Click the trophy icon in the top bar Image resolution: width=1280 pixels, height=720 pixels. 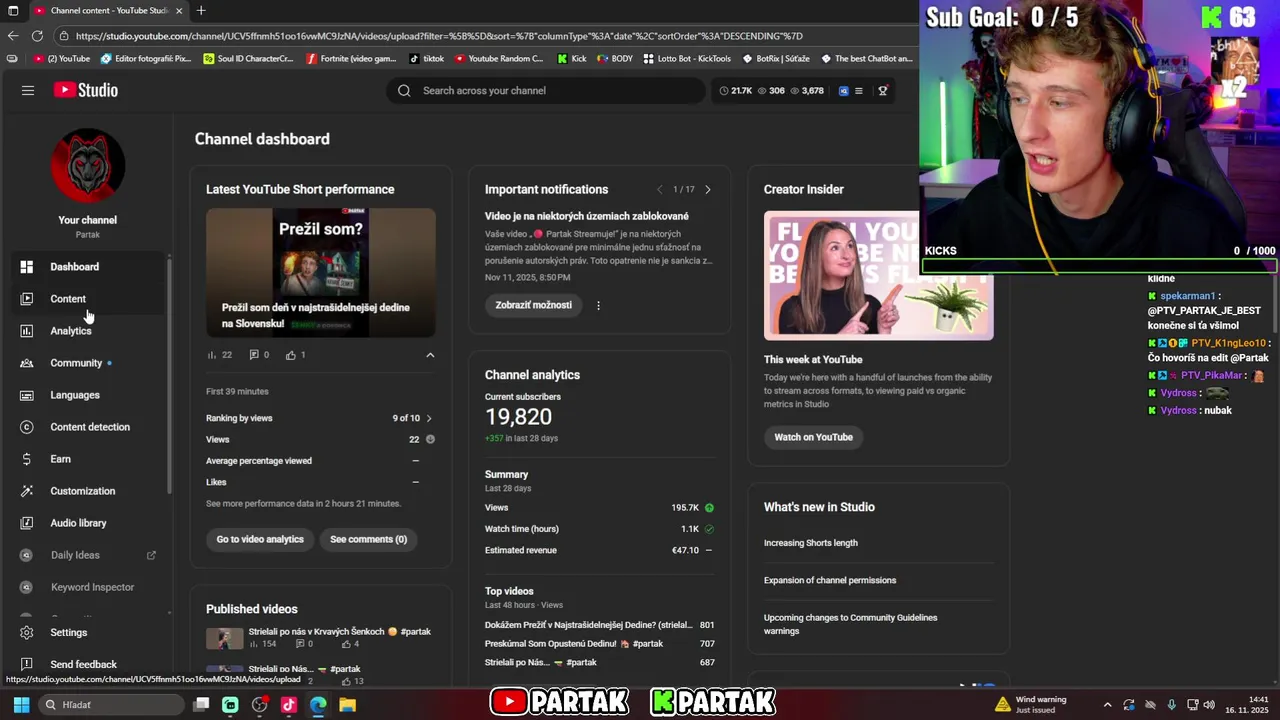pos(883,91)
